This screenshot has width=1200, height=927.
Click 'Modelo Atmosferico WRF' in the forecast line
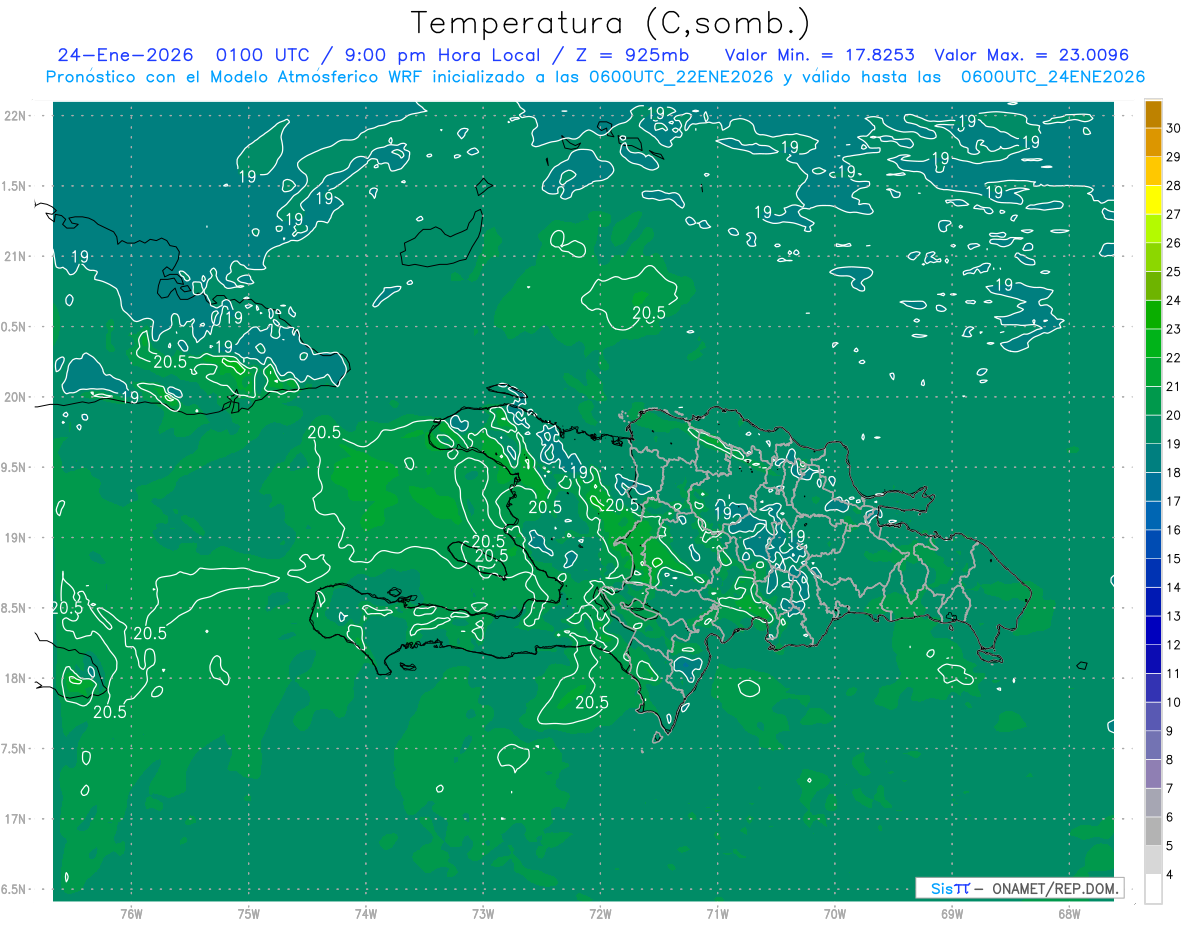315,77
